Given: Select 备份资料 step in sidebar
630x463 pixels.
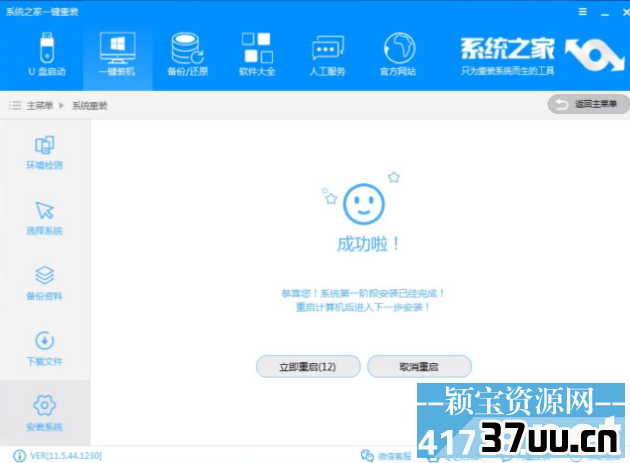Looking at the screenshot, I should click(44, 284).
